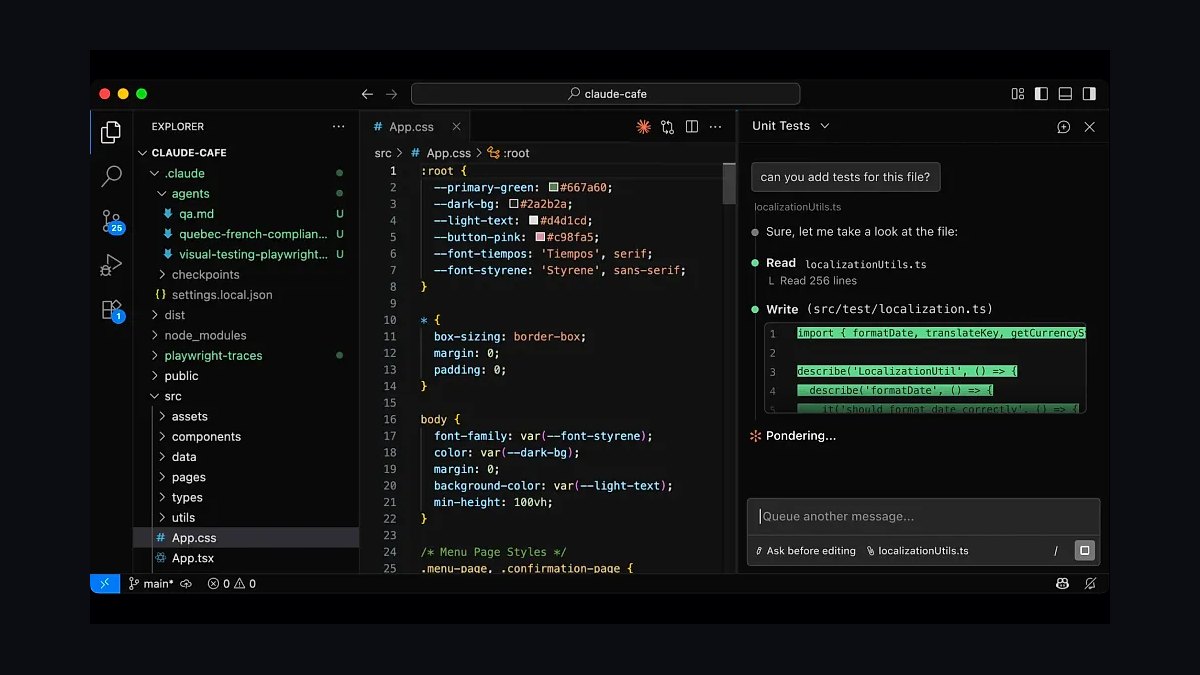Click the main branch indicator in status bar
Image resolution: width=1200 pixels, height=675 pixels.
[x=151, y=584]
